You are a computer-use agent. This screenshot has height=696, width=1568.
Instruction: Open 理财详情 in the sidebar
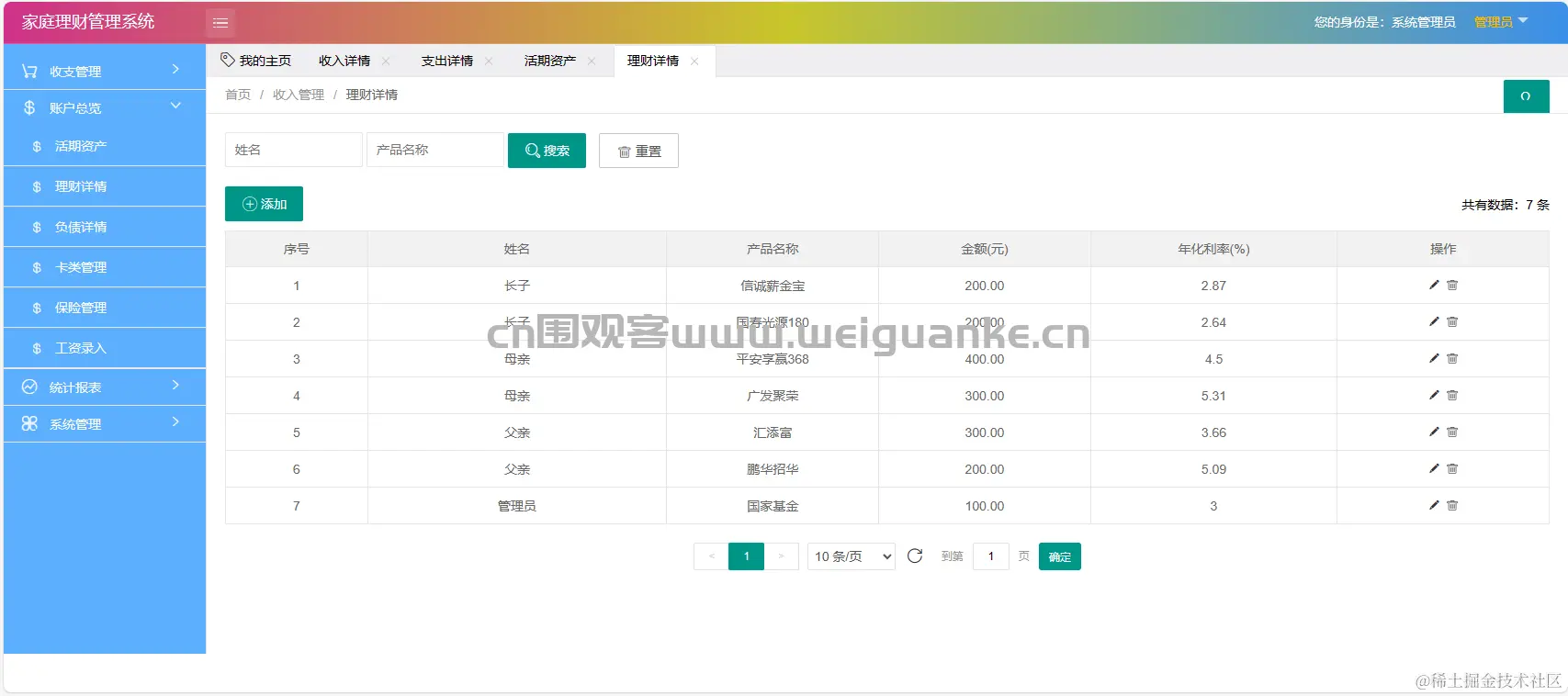(105, 186)
